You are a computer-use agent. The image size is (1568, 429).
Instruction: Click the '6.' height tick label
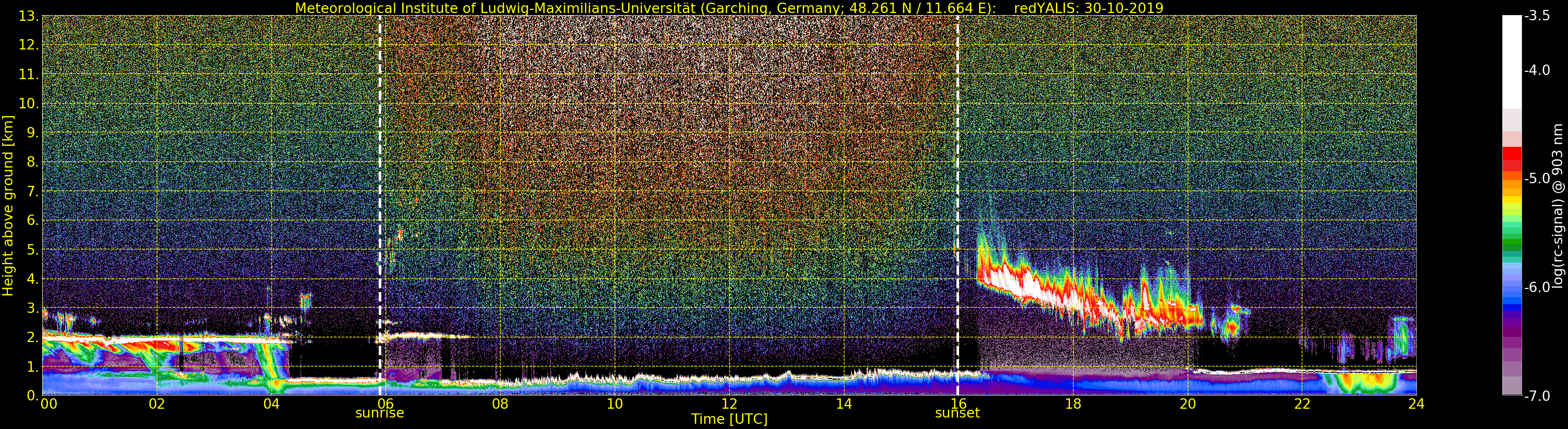pyautogui.click(x=32, y=220)
